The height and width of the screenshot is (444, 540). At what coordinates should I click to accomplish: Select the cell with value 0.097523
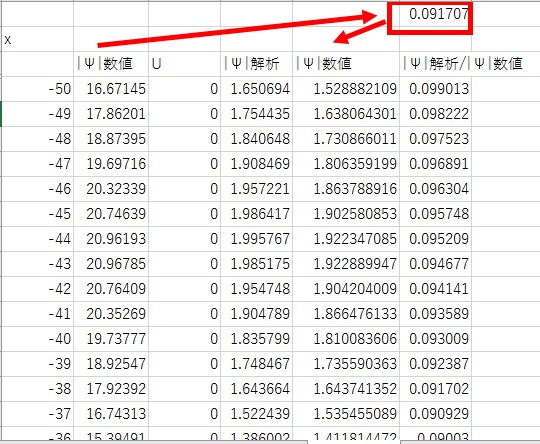[x=435, y=139]
